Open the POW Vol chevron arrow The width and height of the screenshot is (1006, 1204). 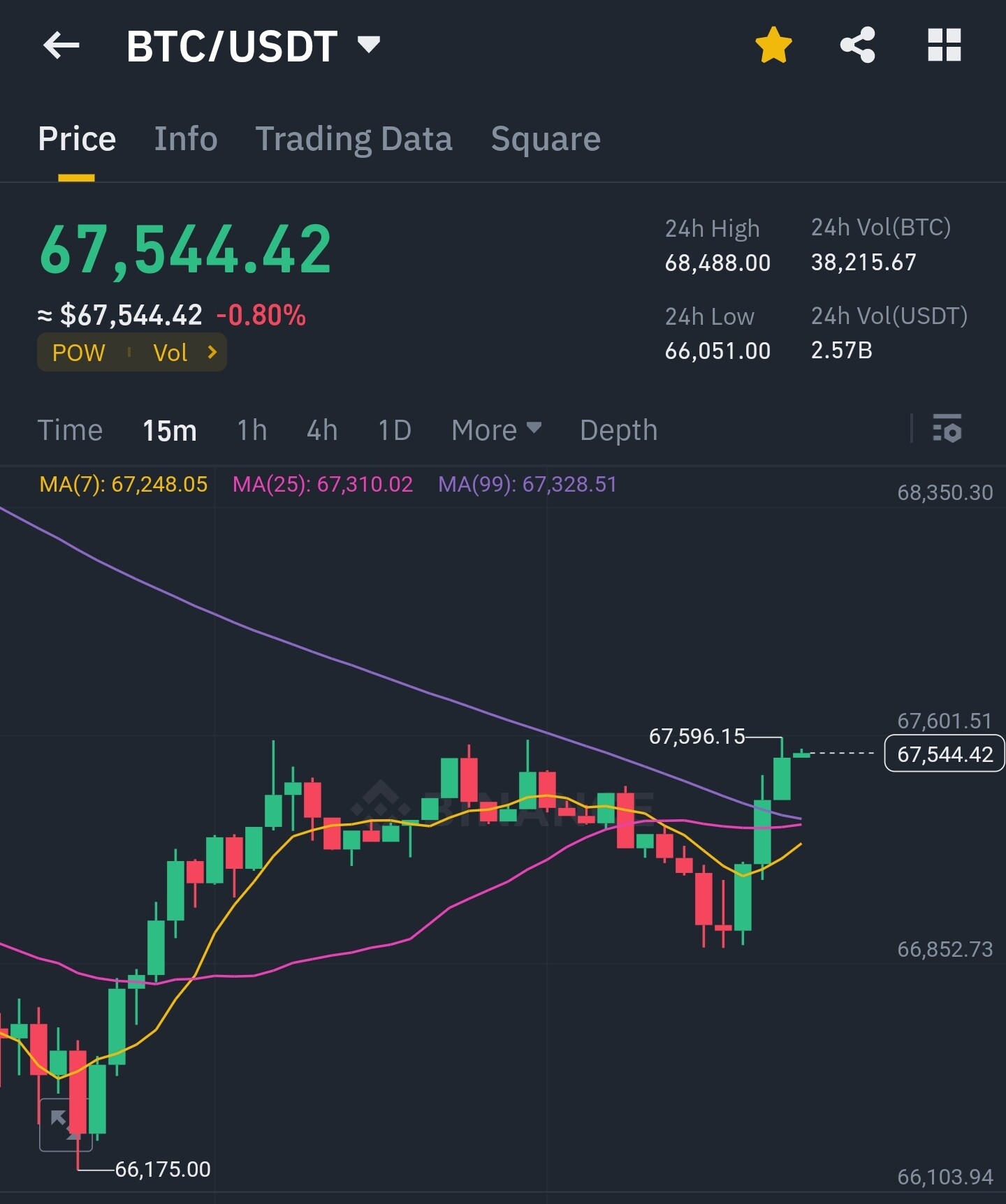click(x=212, y=352)
